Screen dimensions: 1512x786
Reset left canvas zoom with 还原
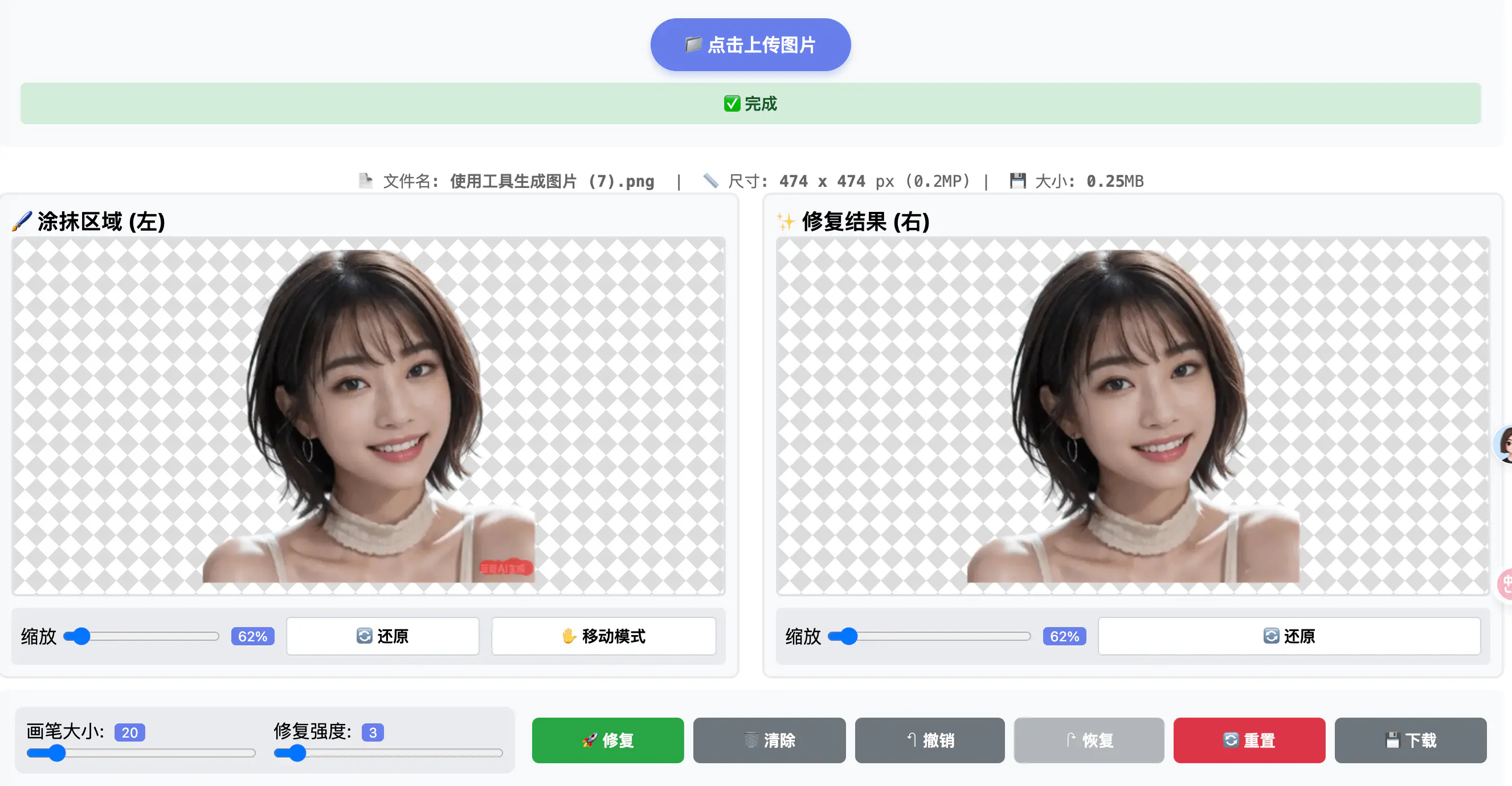383,636
